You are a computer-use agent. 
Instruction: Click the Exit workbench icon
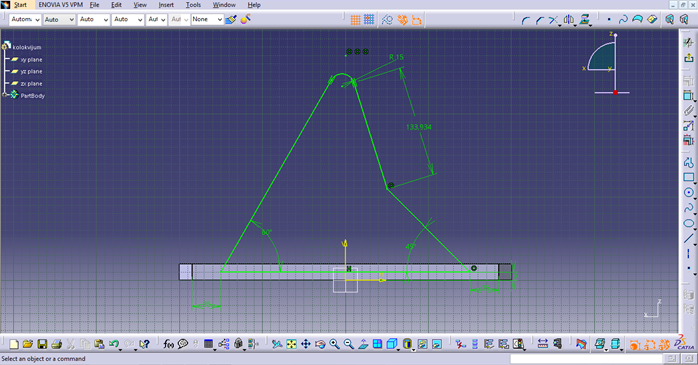[689, 58]
